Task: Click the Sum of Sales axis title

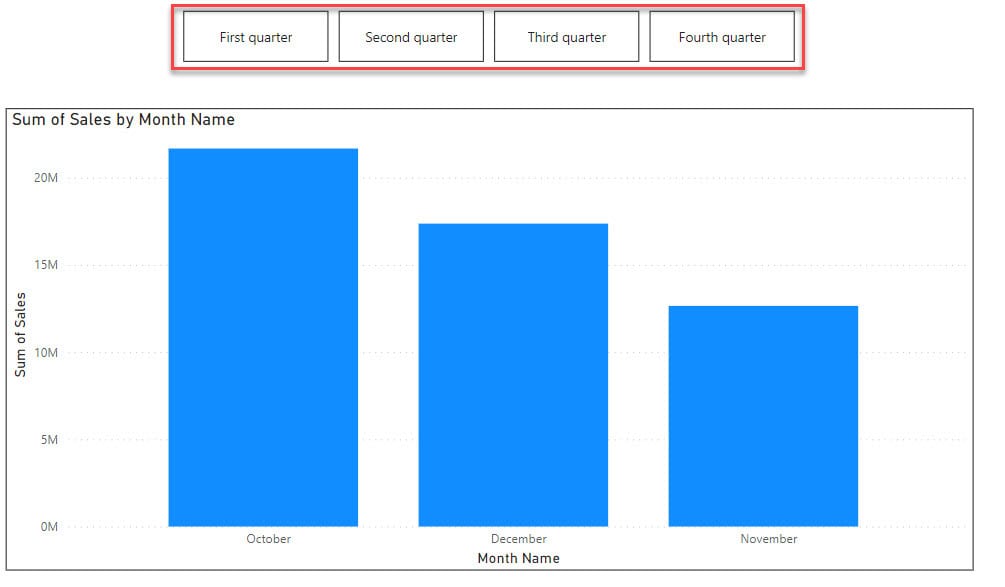Action: (21, 335)
